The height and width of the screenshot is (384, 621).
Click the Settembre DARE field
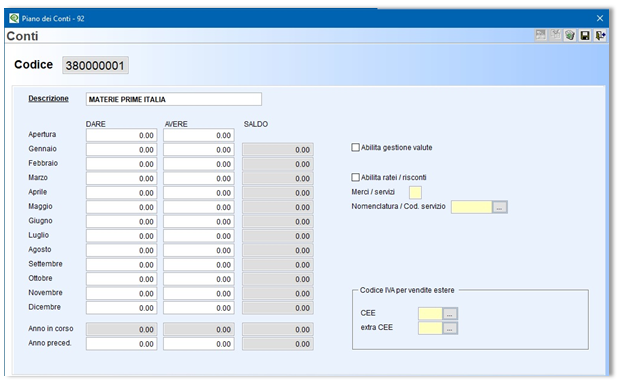point(121,265)
